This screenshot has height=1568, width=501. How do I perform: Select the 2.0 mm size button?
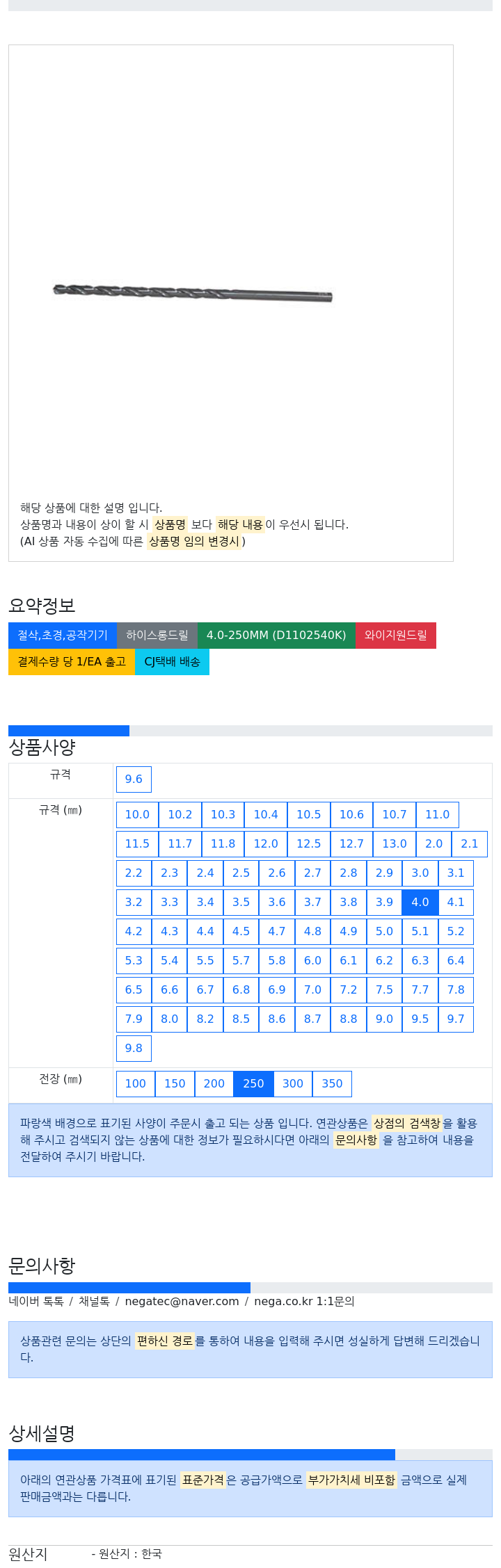[434, 843]
